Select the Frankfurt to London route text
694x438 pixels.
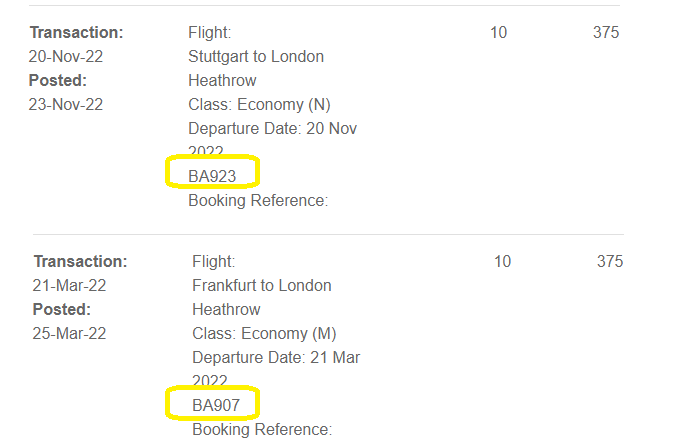(262, 285)
